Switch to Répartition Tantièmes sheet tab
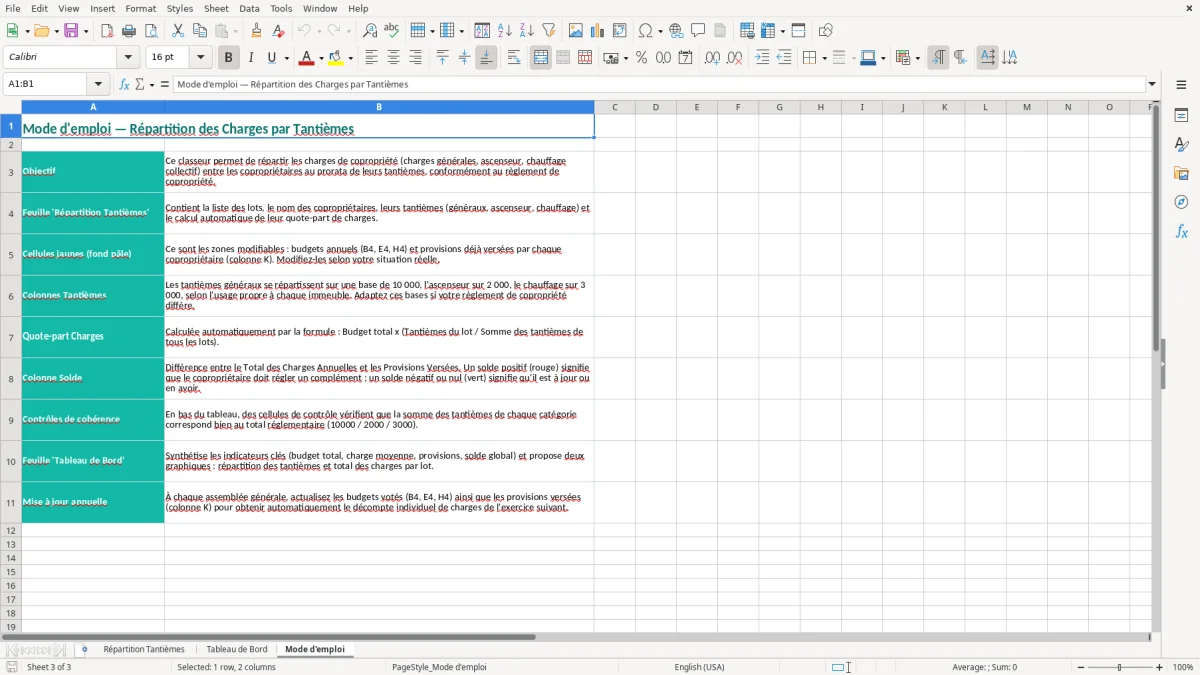The width and height of the screenshot is (1200, 675). (x=144, y=649)
